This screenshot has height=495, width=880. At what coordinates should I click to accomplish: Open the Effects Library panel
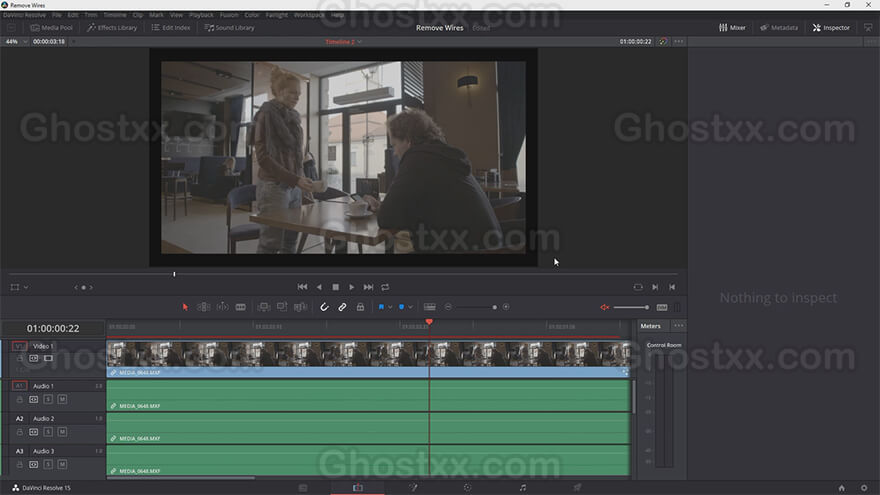[x=112, y=28]
